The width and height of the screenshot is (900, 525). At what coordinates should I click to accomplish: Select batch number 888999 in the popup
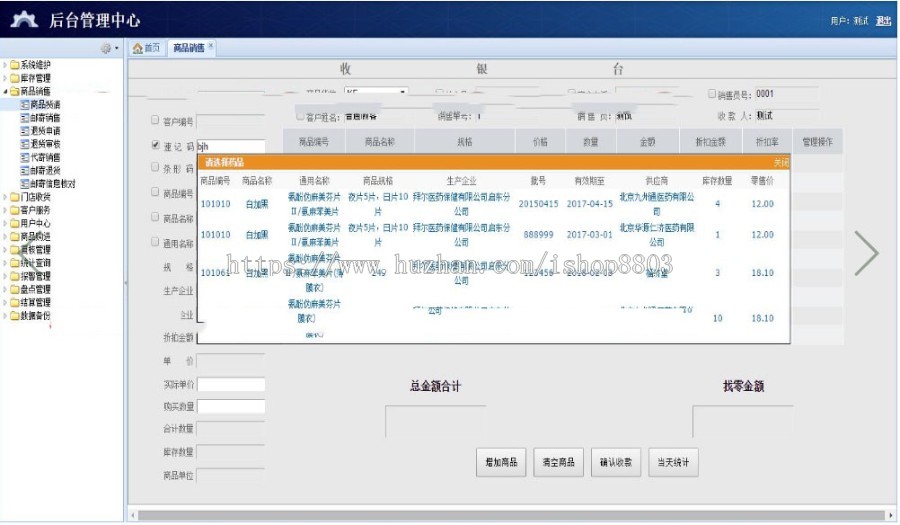pos(538,235)
